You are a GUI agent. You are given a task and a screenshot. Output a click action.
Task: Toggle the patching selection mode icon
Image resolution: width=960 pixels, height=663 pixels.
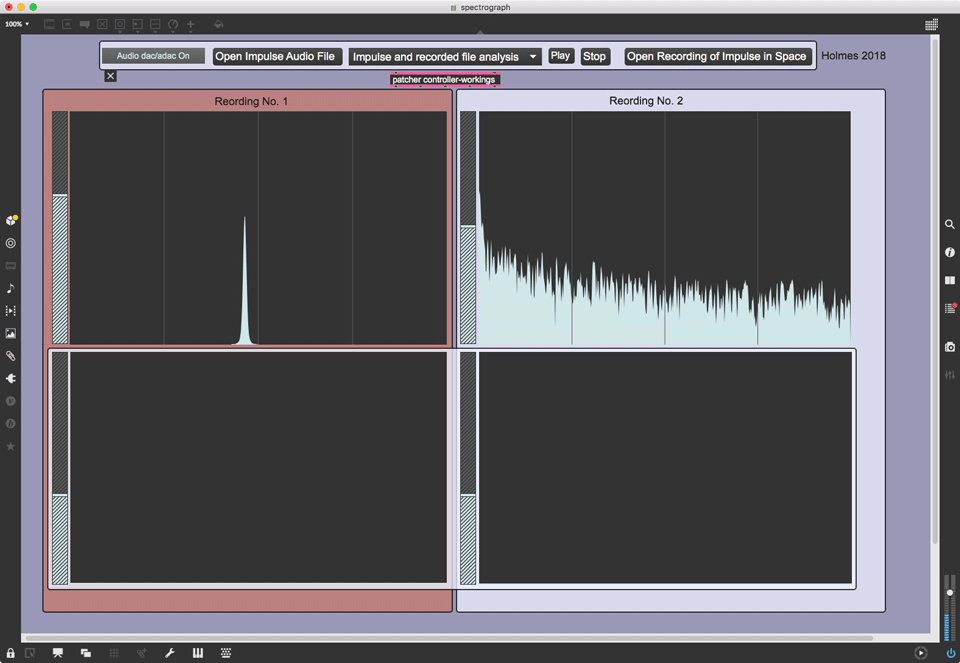click(x=29, y=653)
